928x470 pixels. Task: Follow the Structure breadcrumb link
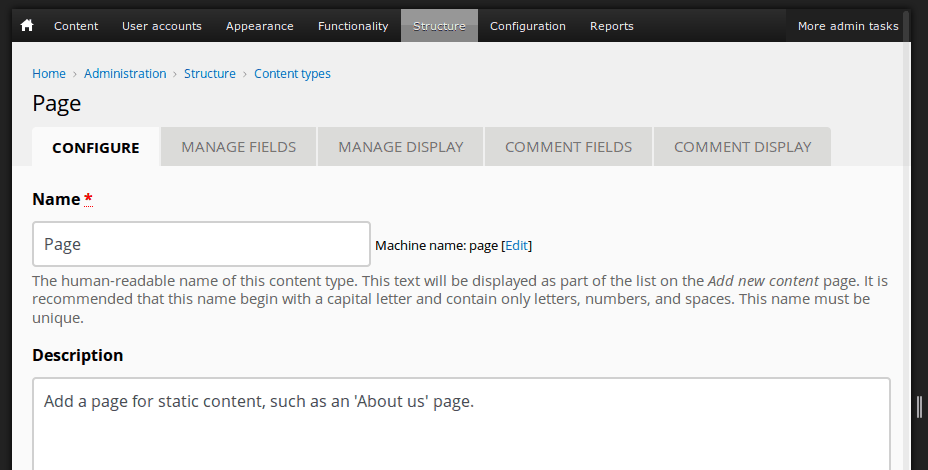pos(210,73)
